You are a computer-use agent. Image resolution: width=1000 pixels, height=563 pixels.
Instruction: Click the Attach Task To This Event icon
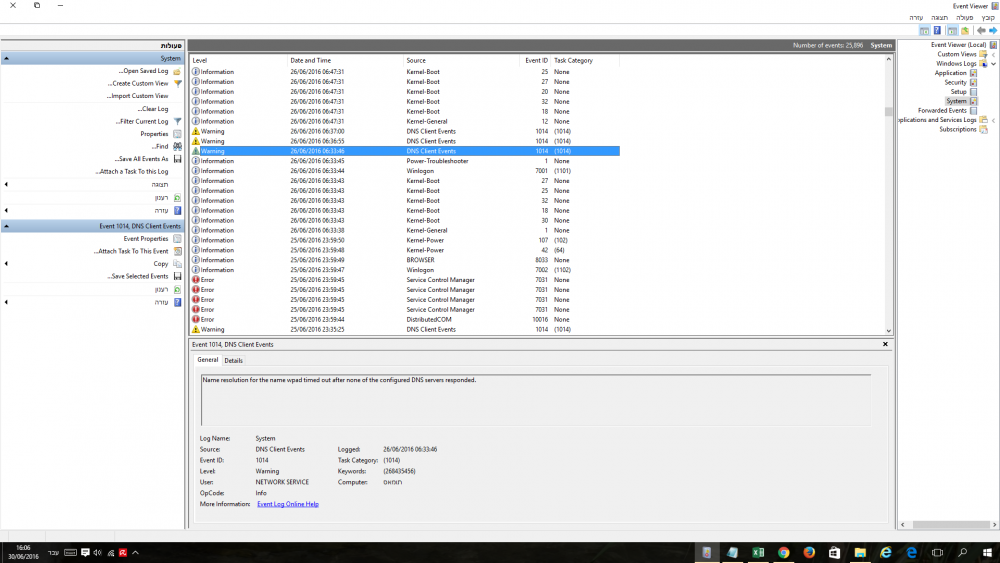click(x=177, y=251)
